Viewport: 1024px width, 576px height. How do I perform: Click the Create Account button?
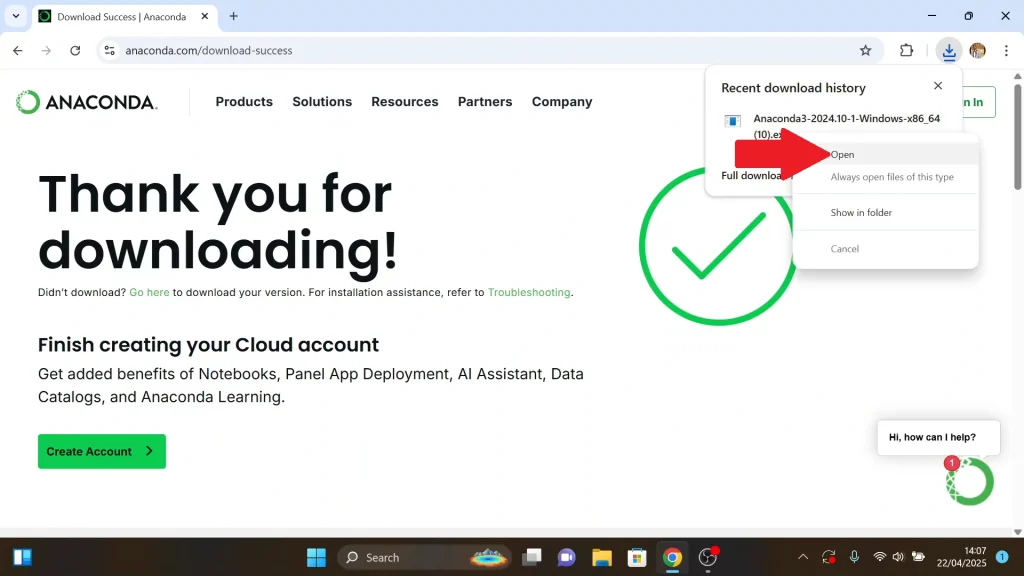coord(102,451)
